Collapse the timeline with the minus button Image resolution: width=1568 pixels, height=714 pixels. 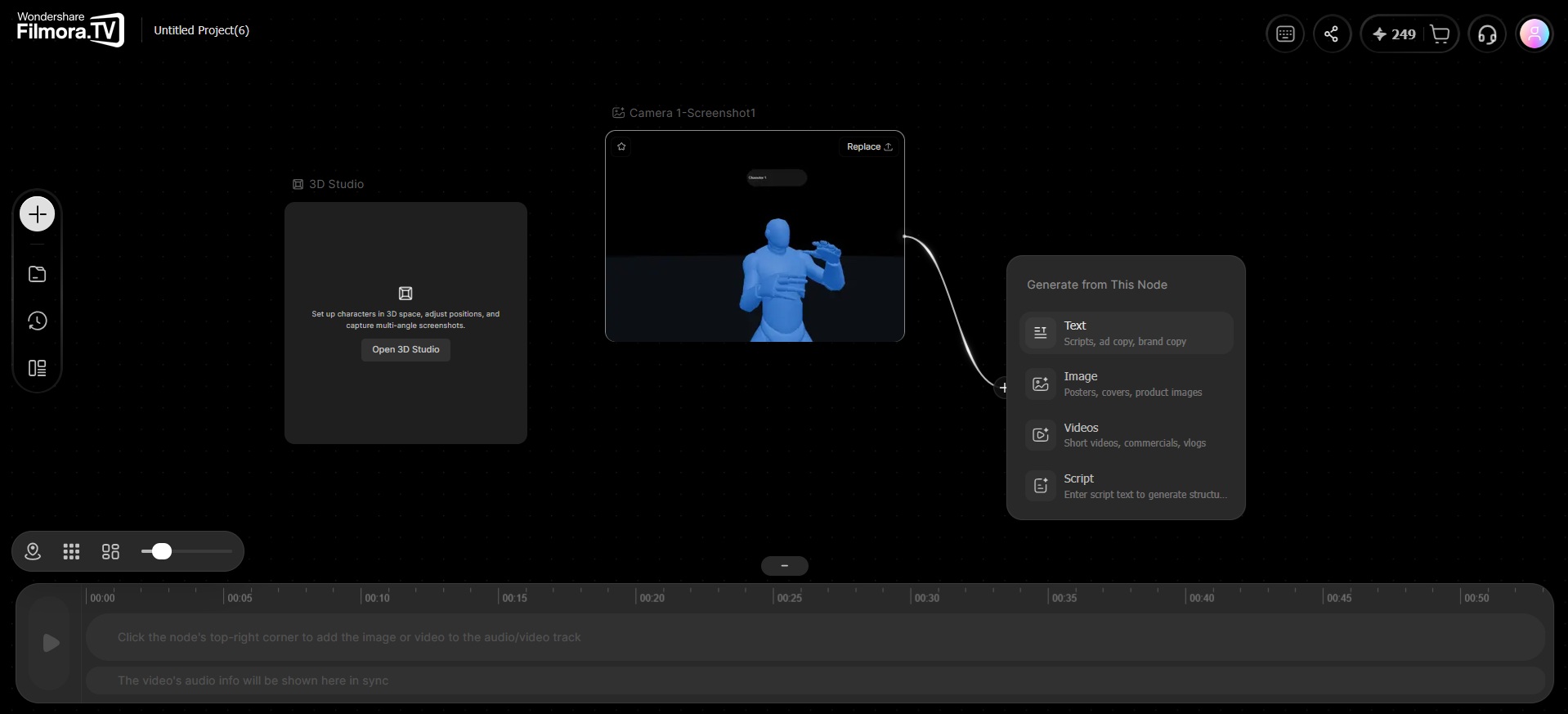pos(784,566)
